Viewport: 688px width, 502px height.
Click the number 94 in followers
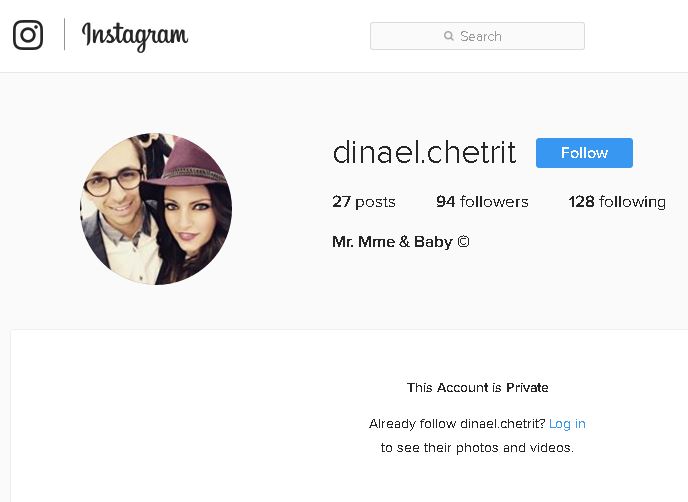(445, 202)
